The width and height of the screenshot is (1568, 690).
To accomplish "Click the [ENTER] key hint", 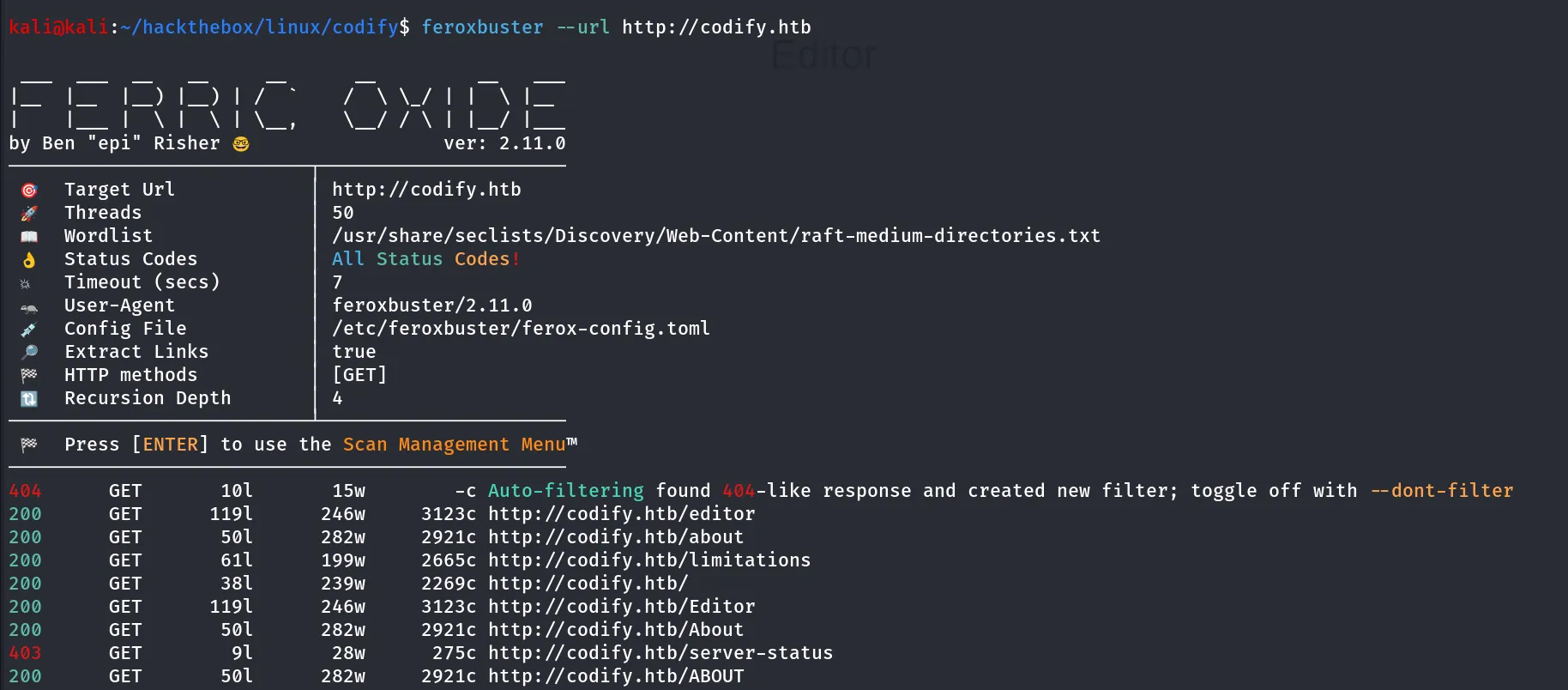I will point(170,445).
